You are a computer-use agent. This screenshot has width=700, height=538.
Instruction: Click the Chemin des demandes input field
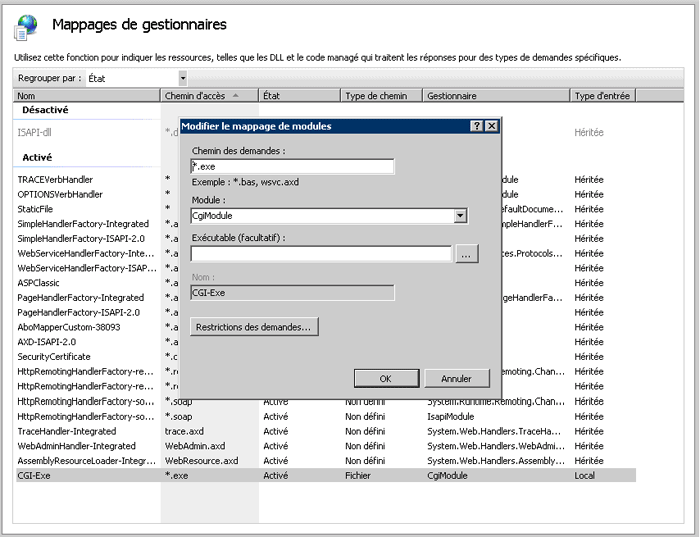click(x=292, y=167)
